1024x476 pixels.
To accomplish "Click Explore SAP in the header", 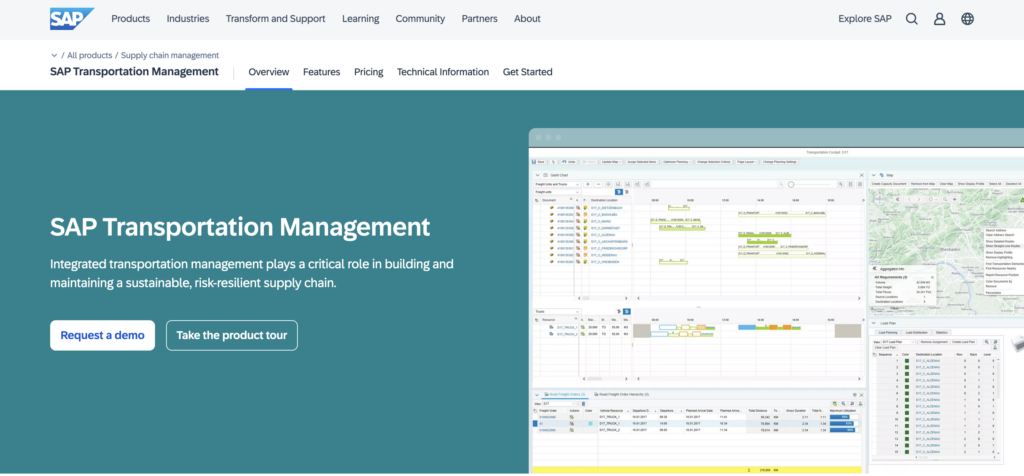I will (x=865, y=18).
